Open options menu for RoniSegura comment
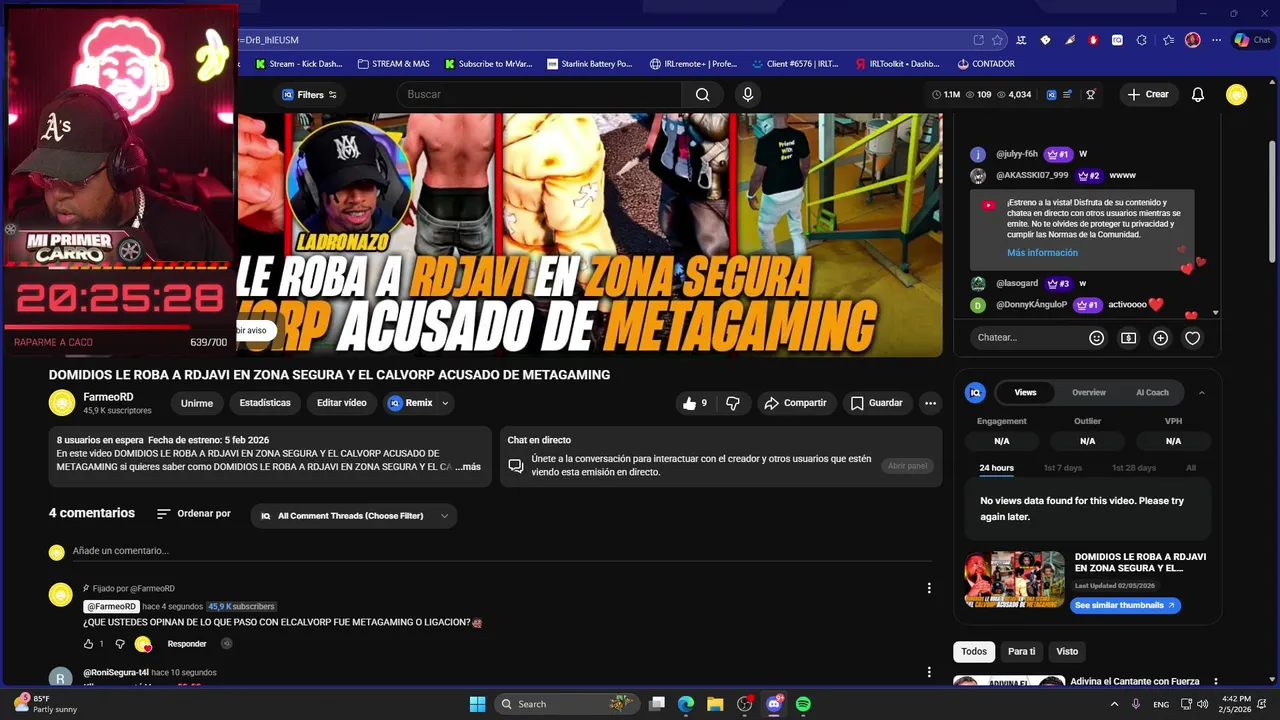The image size is (1280, 720). point(929,672)
